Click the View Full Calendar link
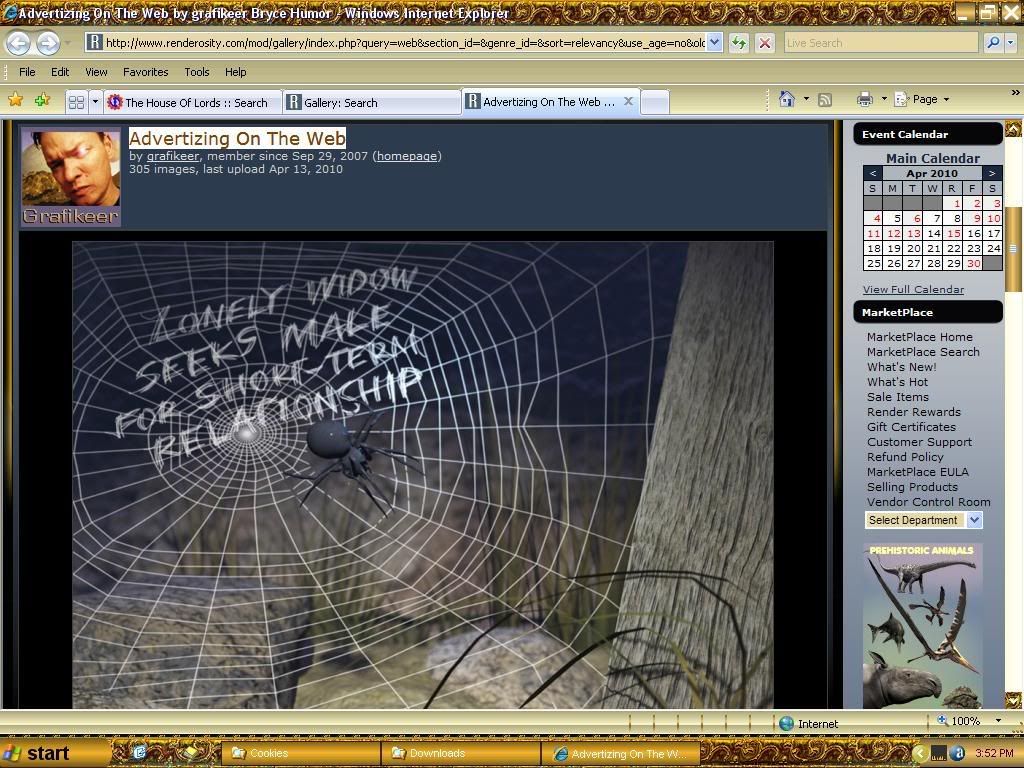 tap(913, 290)
